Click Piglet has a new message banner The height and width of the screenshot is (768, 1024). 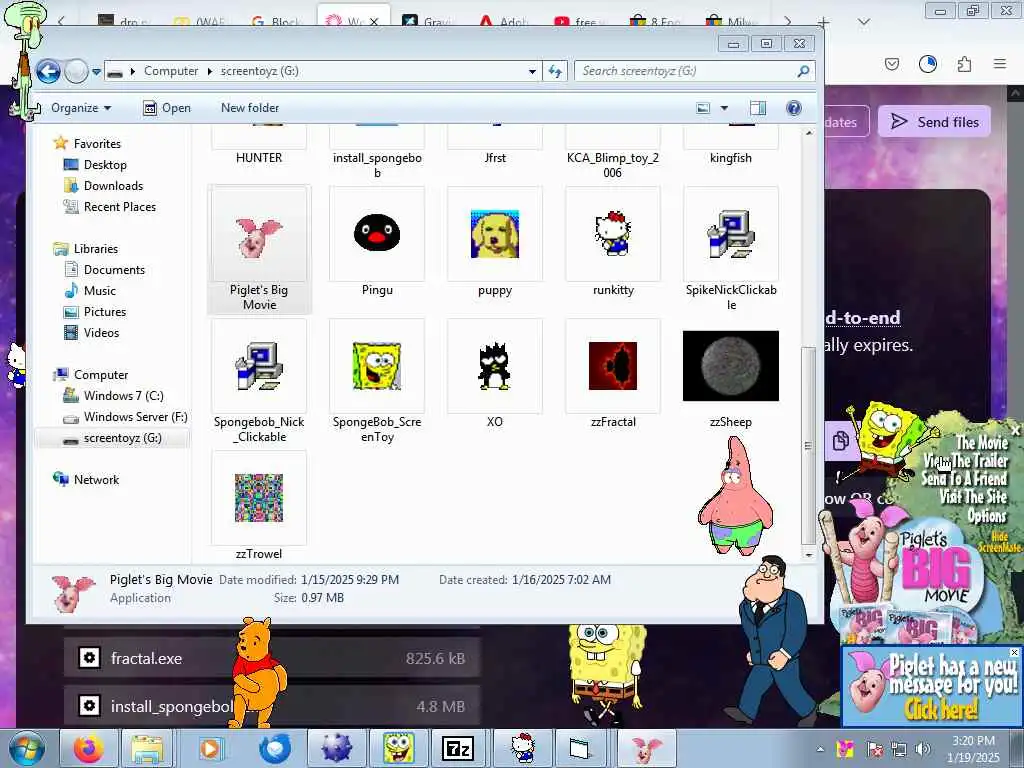[931, 685]
